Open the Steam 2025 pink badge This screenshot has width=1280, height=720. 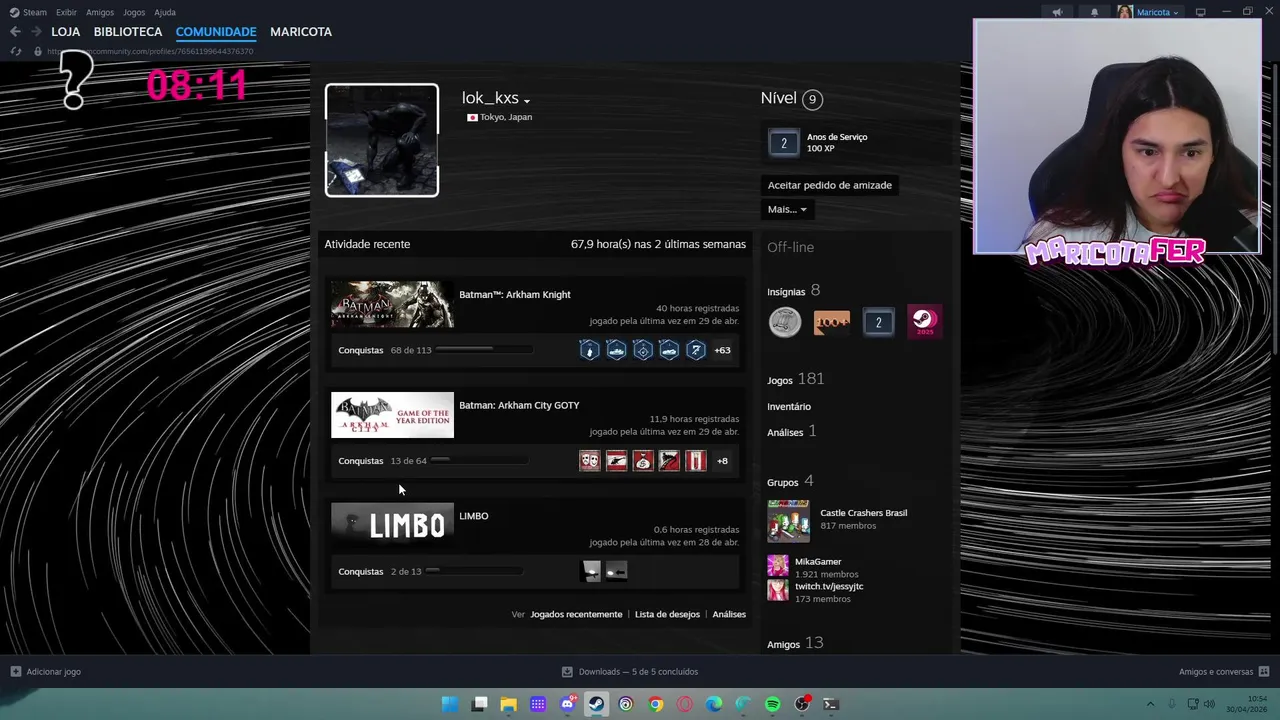[924, 322]
